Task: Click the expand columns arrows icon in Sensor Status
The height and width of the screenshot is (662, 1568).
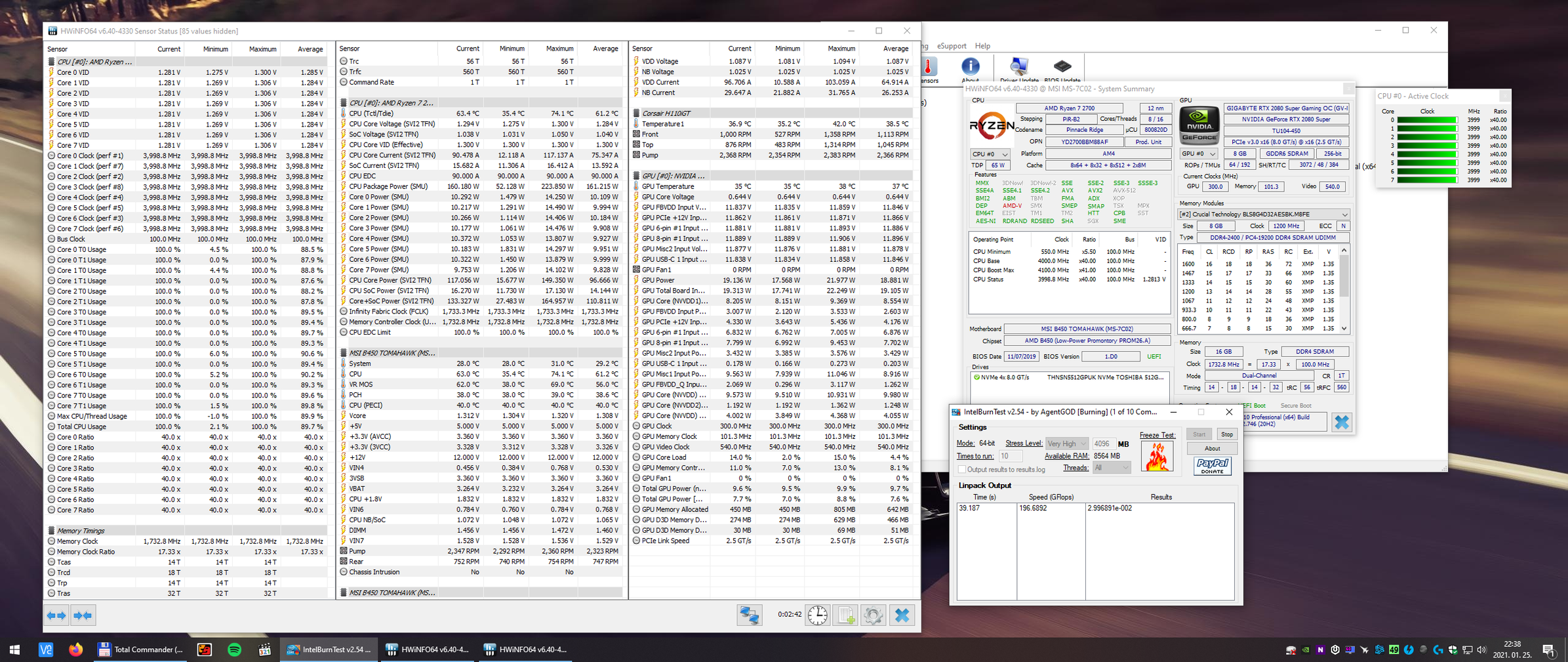Action: click(x=56, y=615)
